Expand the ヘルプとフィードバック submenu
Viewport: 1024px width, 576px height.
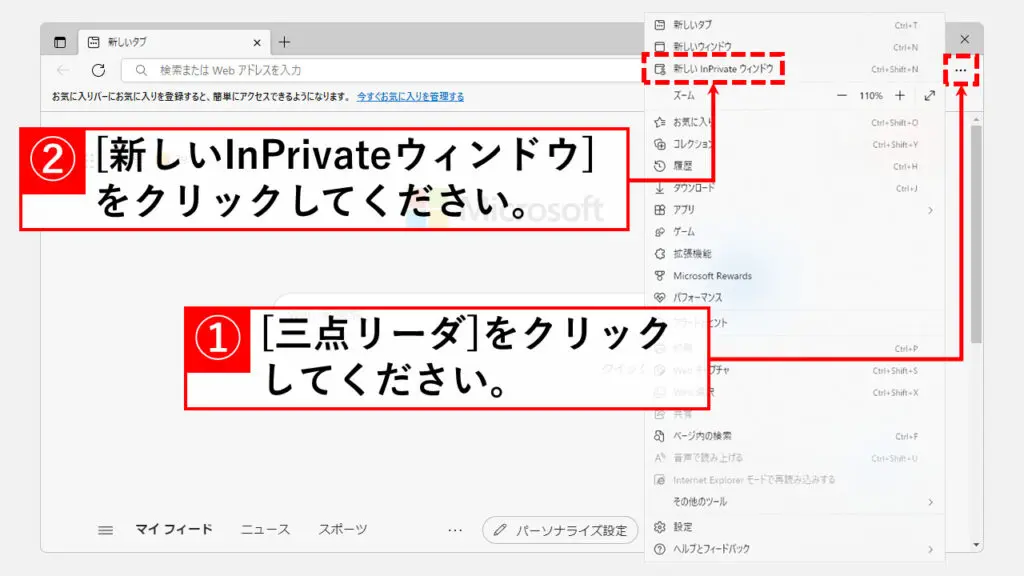(930, 549)
